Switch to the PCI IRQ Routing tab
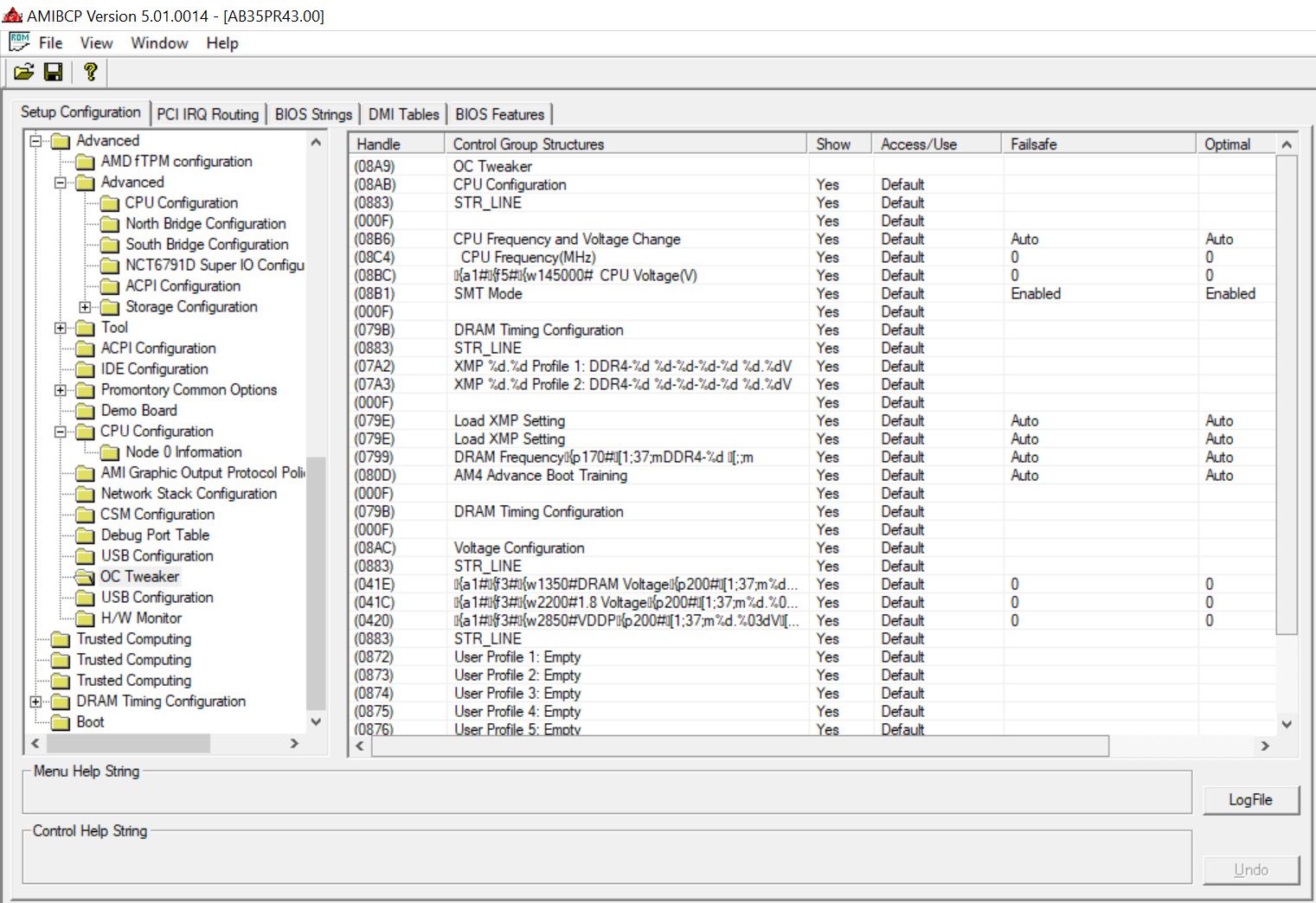1316x903 pixels. (x=208, y=114)
